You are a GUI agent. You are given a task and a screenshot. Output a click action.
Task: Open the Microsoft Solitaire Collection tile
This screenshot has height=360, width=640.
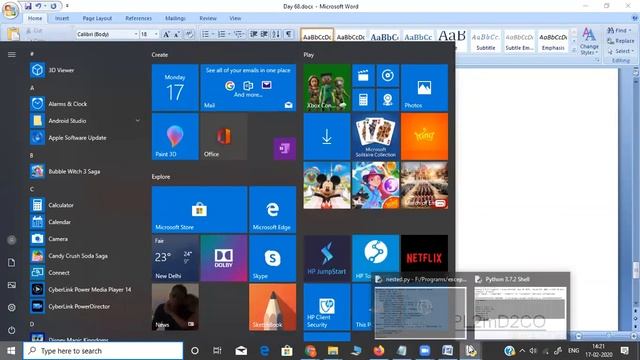pyautogui.click(x=376, y=136)
